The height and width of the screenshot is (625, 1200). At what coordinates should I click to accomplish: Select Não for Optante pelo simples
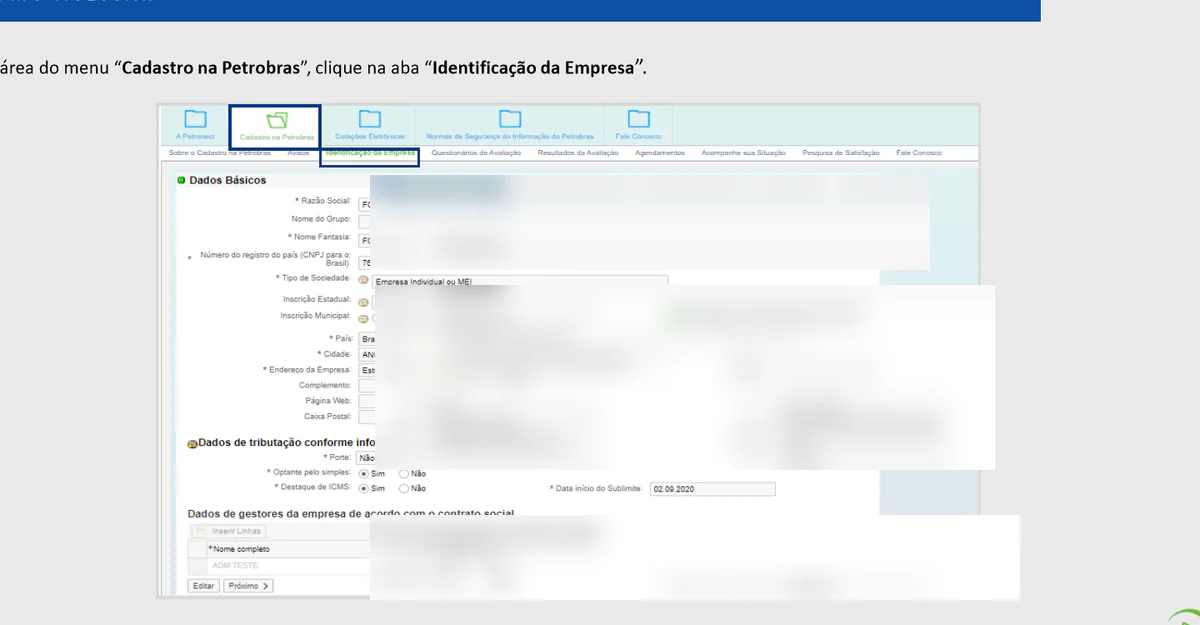(404, 473)
